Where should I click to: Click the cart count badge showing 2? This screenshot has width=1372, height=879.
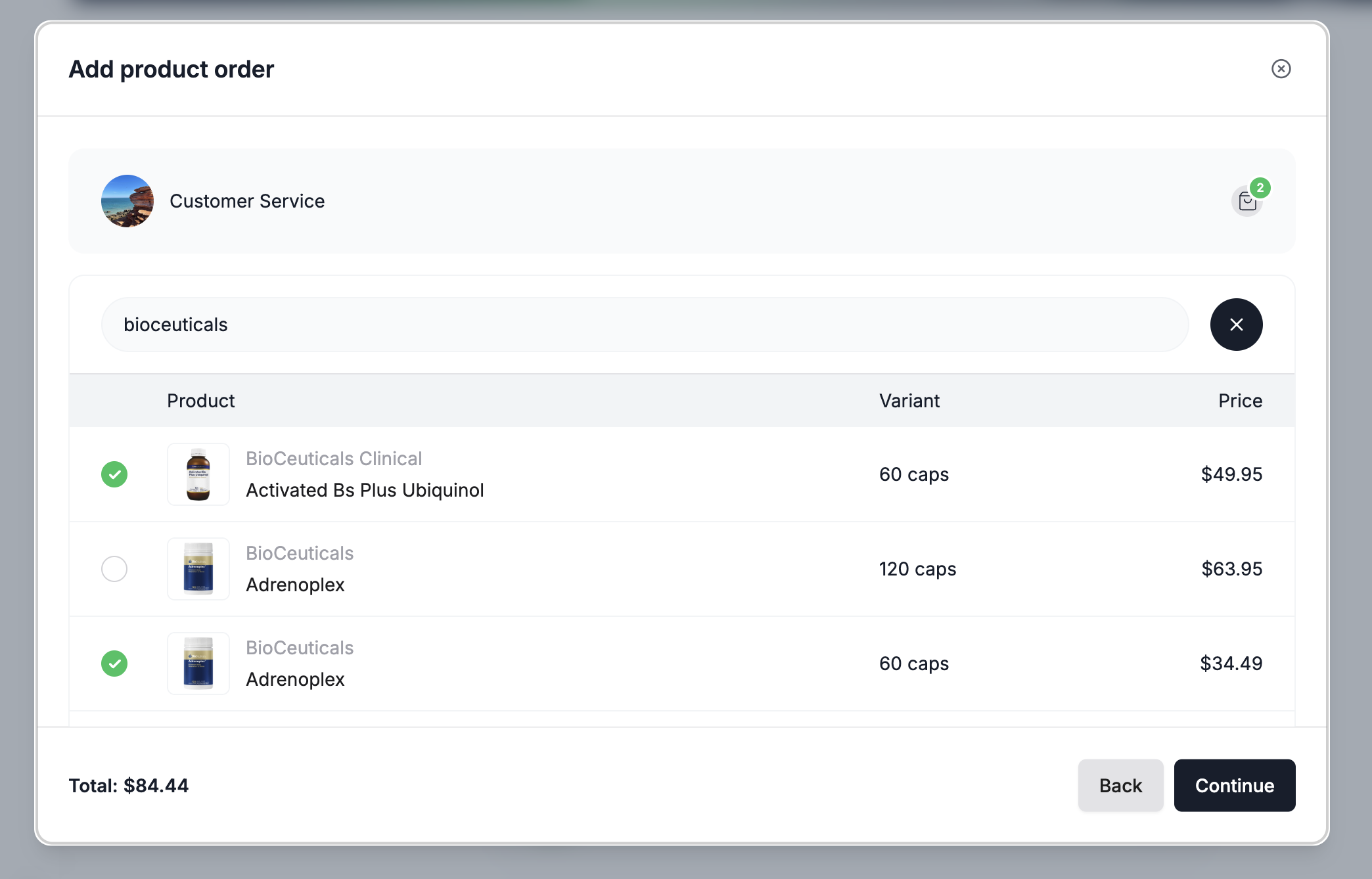[x=1260, y=188]
